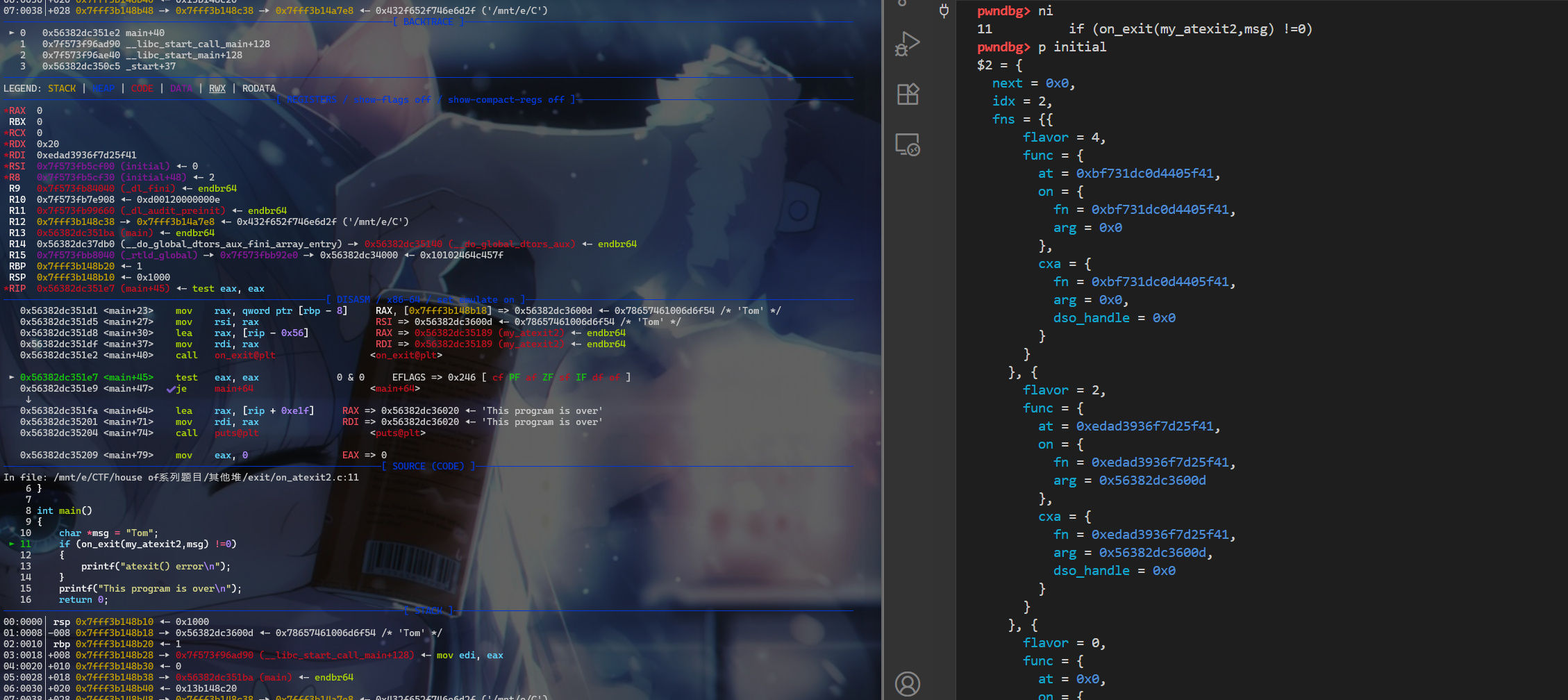Click the 'idx = 2' field in the output

coord(1021,101)
